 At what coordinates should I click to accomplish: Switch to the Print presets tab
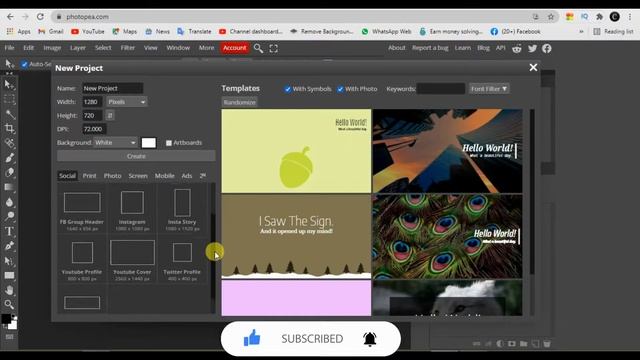[89, 176]
